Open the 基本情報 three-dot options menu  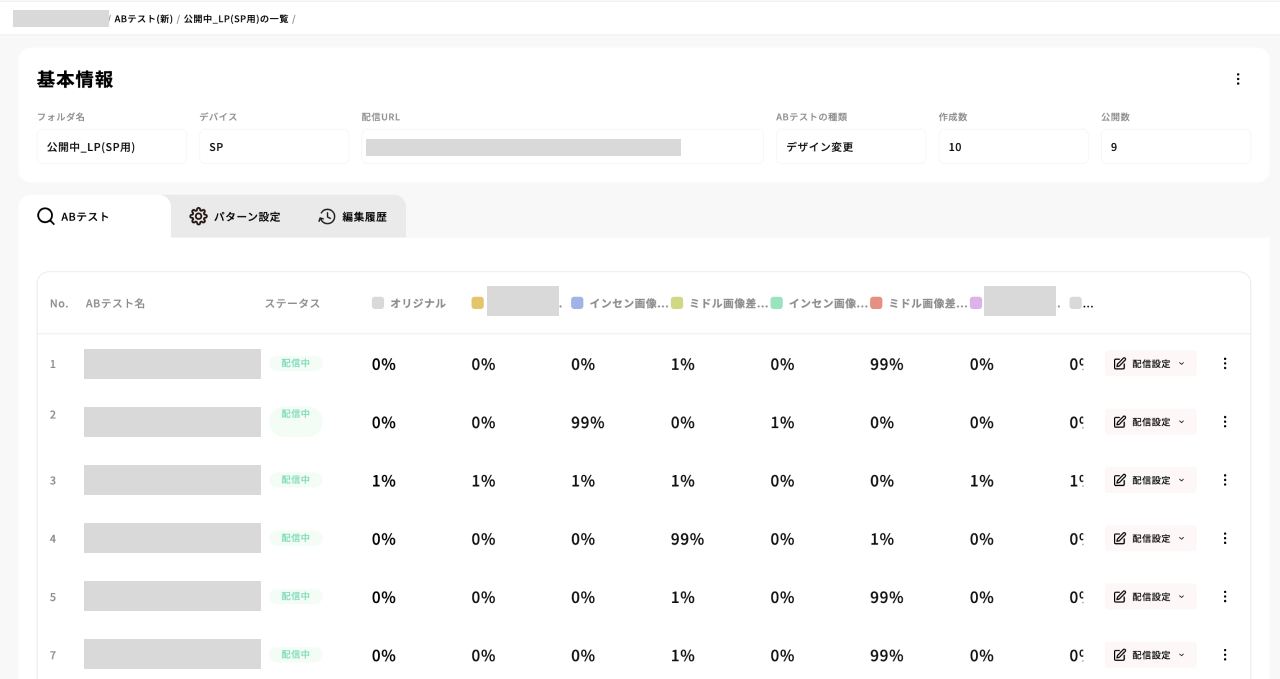[1238, 79]
